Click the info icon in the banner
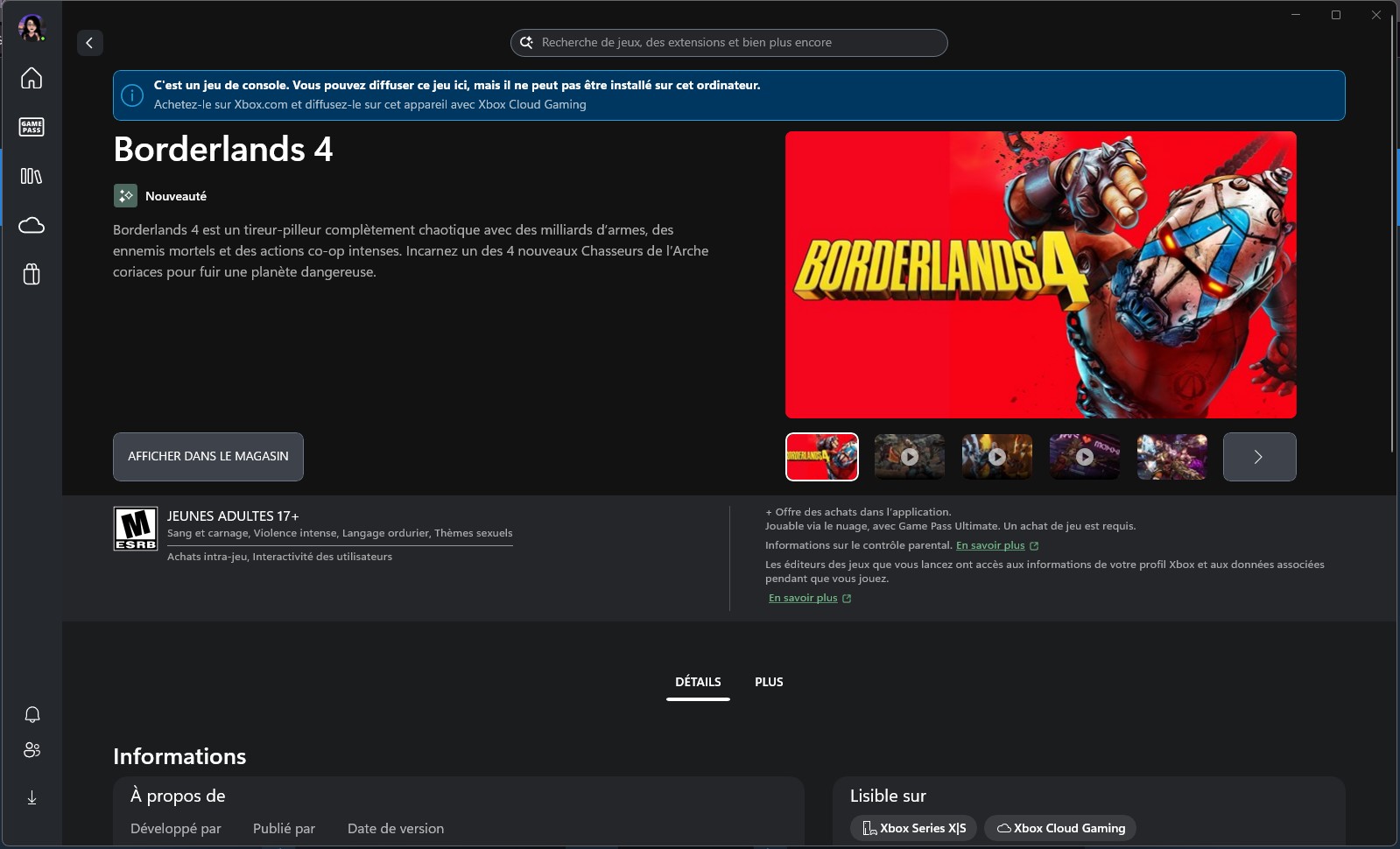Image resolution: width=1400 pixels, height=849 pixels. tap(132, 95)
